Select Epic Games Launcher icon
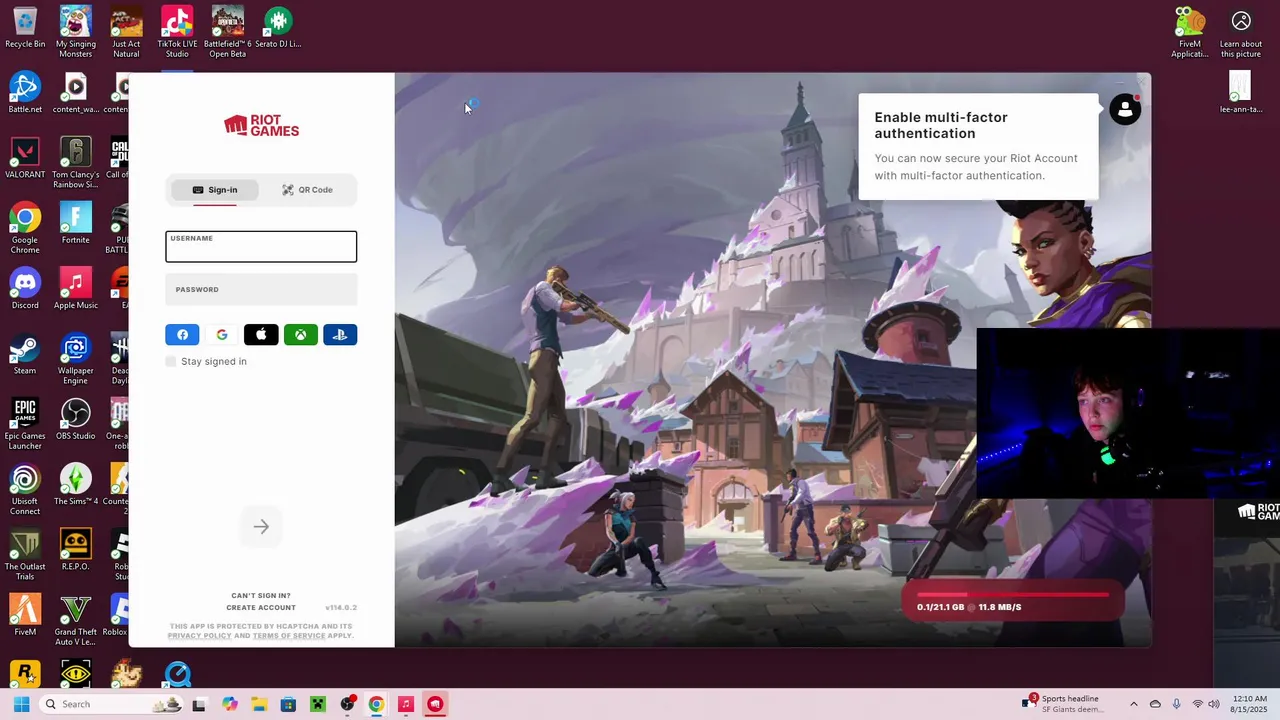 25,424
